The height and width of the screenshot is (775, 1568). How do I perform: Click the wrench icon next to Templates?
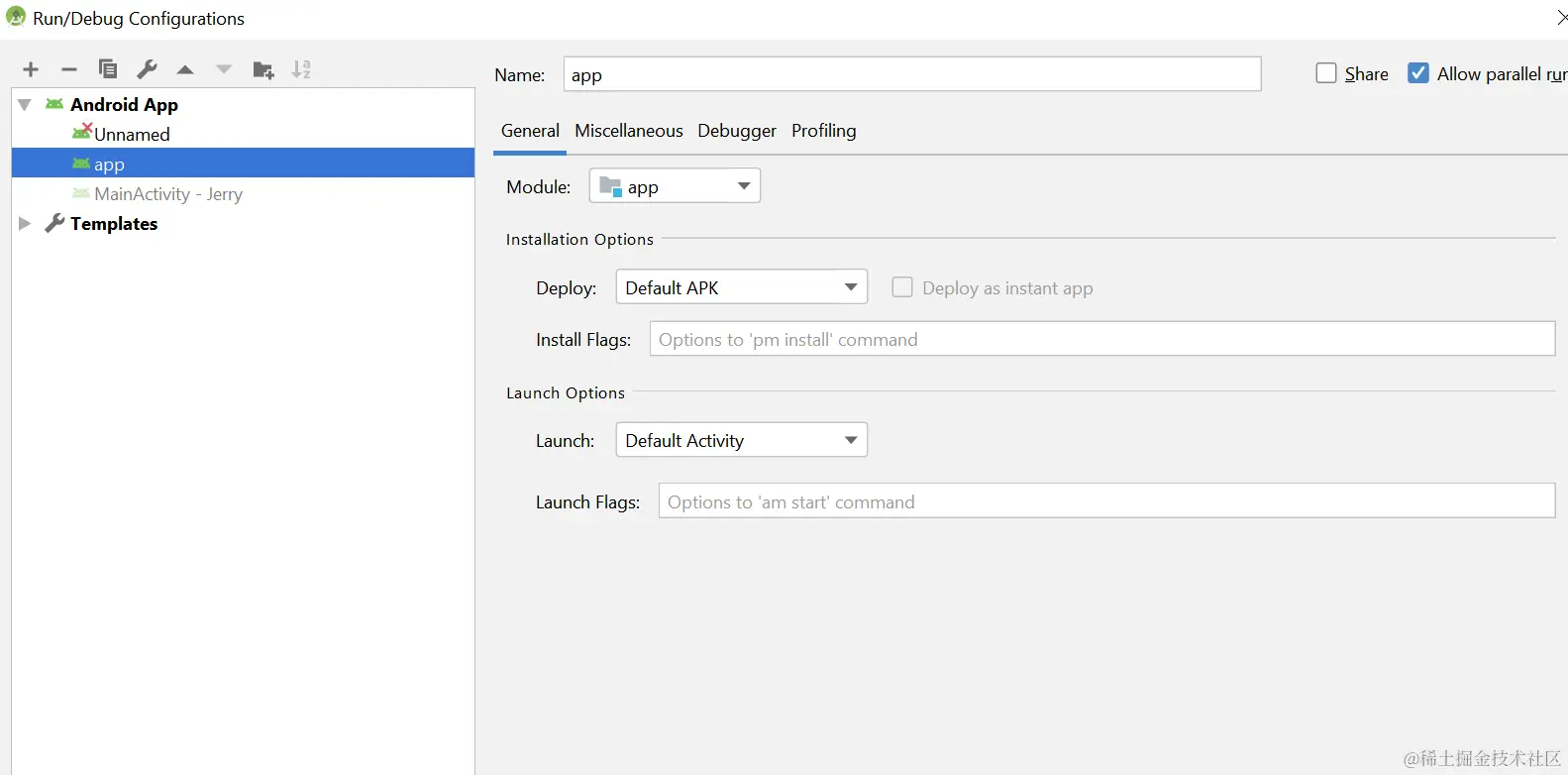click(55, 223)
